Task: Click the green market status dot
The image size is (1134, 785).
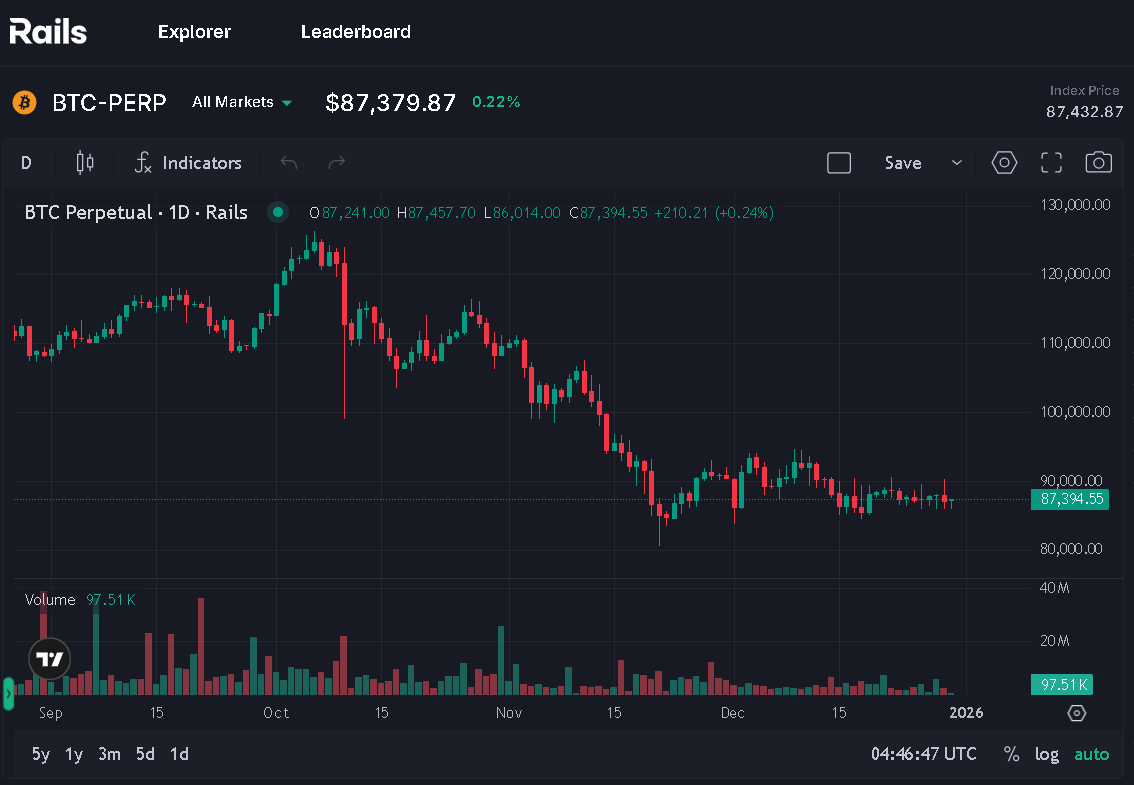Action: coord(278,213)
